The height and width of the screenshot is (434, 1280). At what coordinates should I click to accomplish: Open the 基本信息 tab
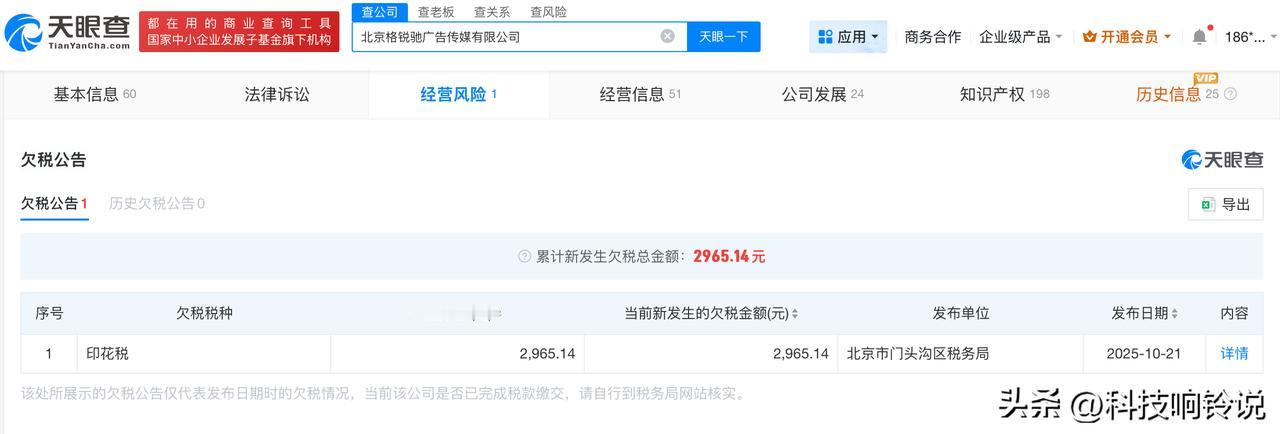click(95, 94)
